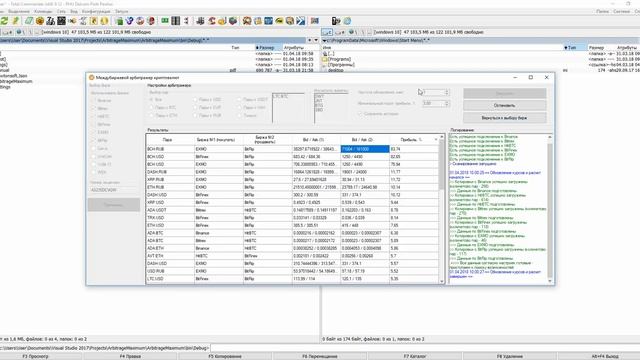
Task: Click F8 Удаление button
Action: tap(510, 356)
